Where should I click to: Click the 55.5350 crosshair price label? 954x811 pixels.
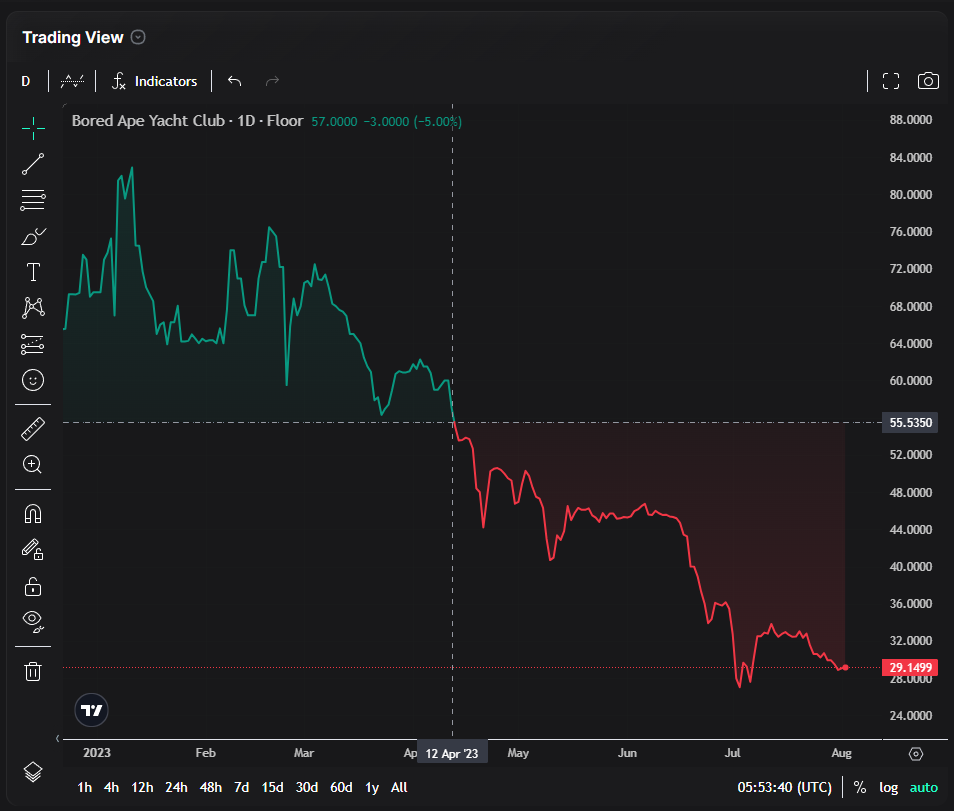coord(910,422)
